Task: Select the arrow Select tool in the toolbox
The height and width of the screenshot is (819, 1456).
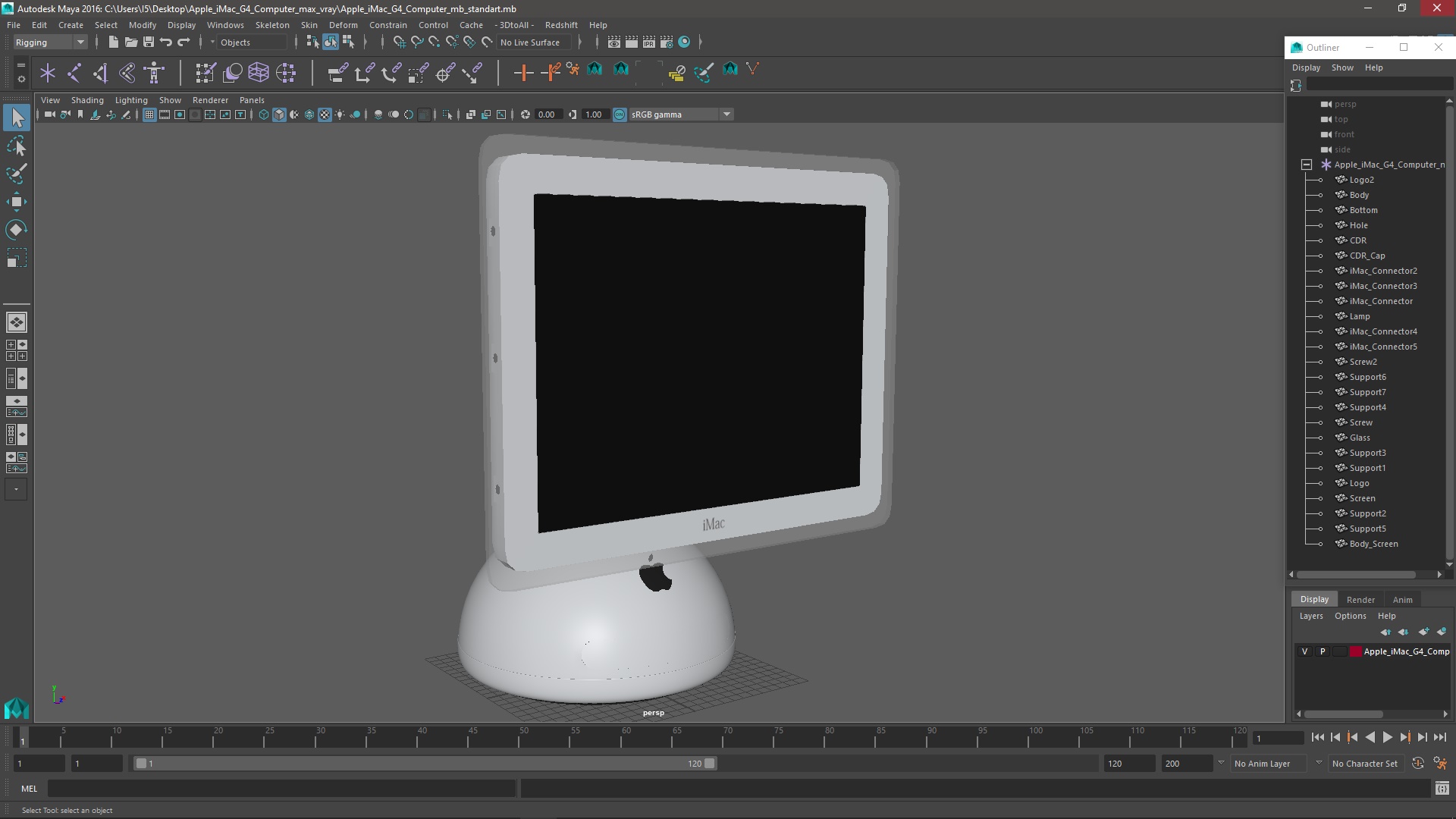Action: click(x=17, y=118)
